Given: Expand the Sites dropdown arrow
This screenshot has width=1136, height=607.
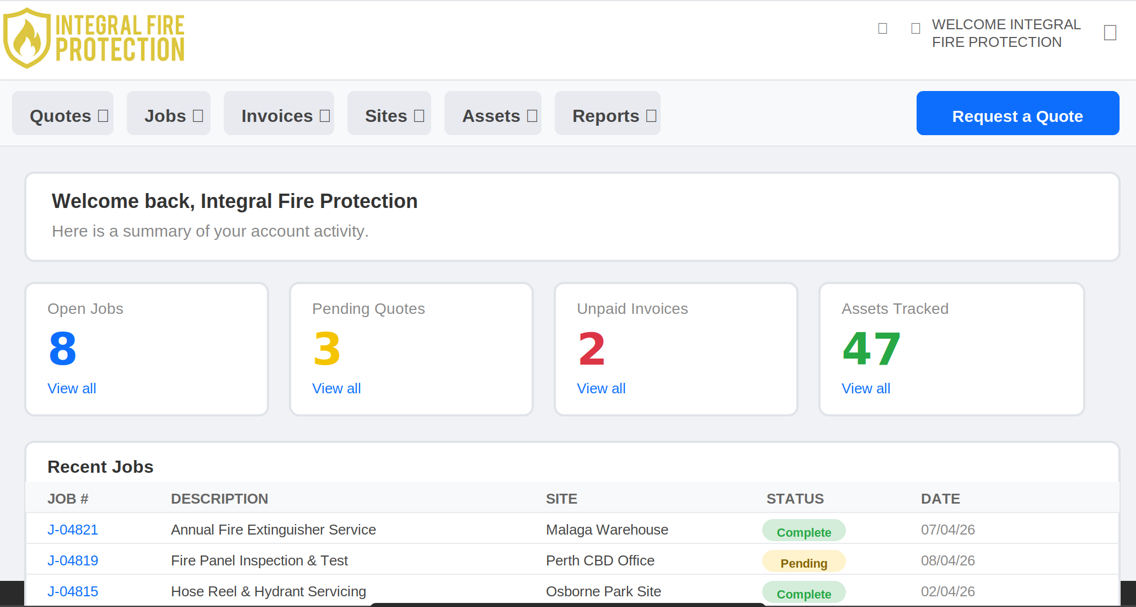Looking at the screenshot, I should click(x=417, y=115).
